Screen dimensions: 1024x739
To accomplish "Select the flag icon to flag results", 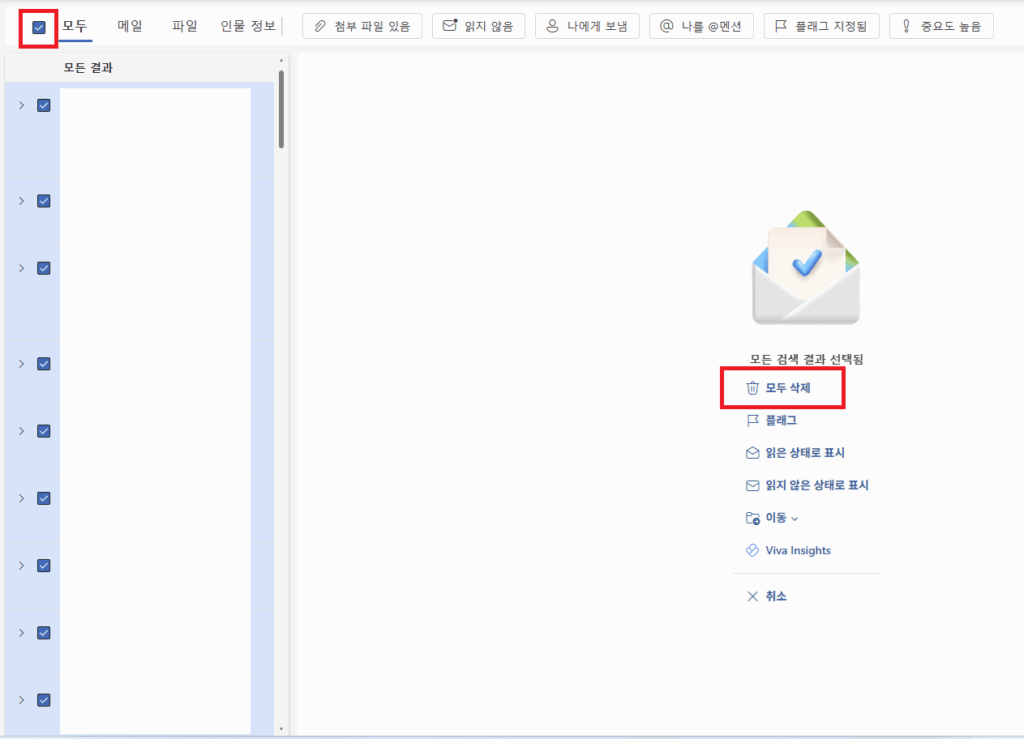I will [x=753, y=420].
